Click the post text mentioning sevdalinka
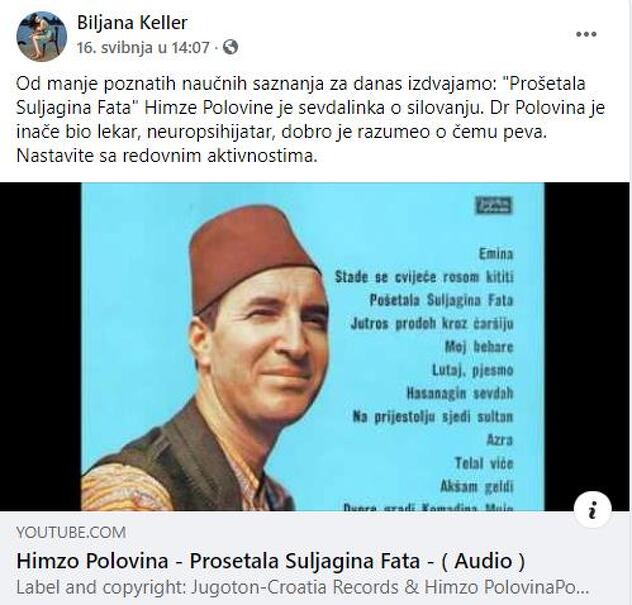 tap(310, 120)
